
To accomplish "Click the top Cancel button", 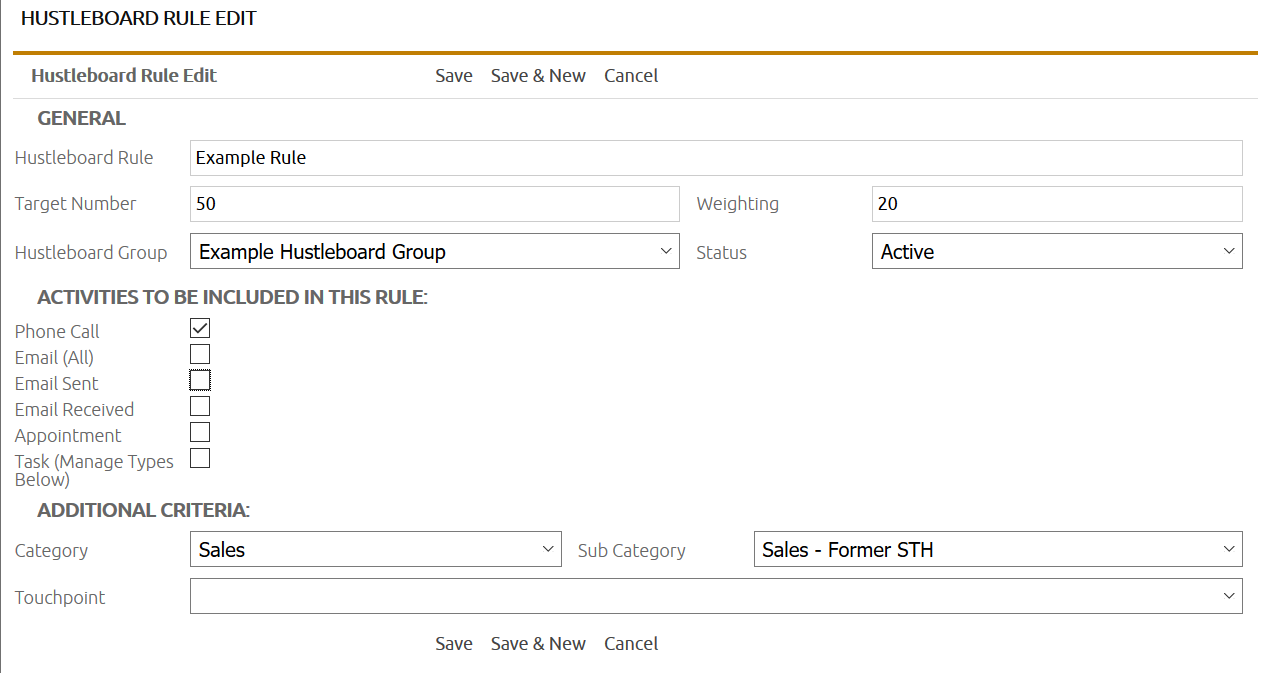I will tap(631, 76).
